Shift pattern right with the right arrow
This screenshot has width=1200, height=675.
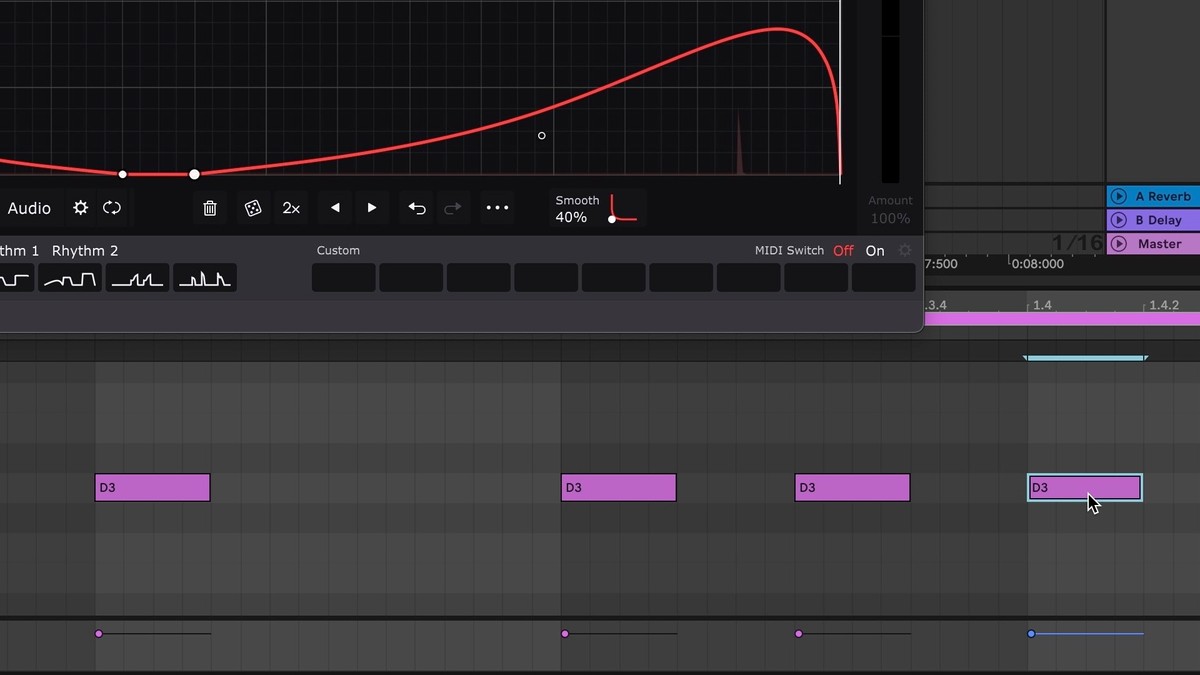[x=372, y=208]
